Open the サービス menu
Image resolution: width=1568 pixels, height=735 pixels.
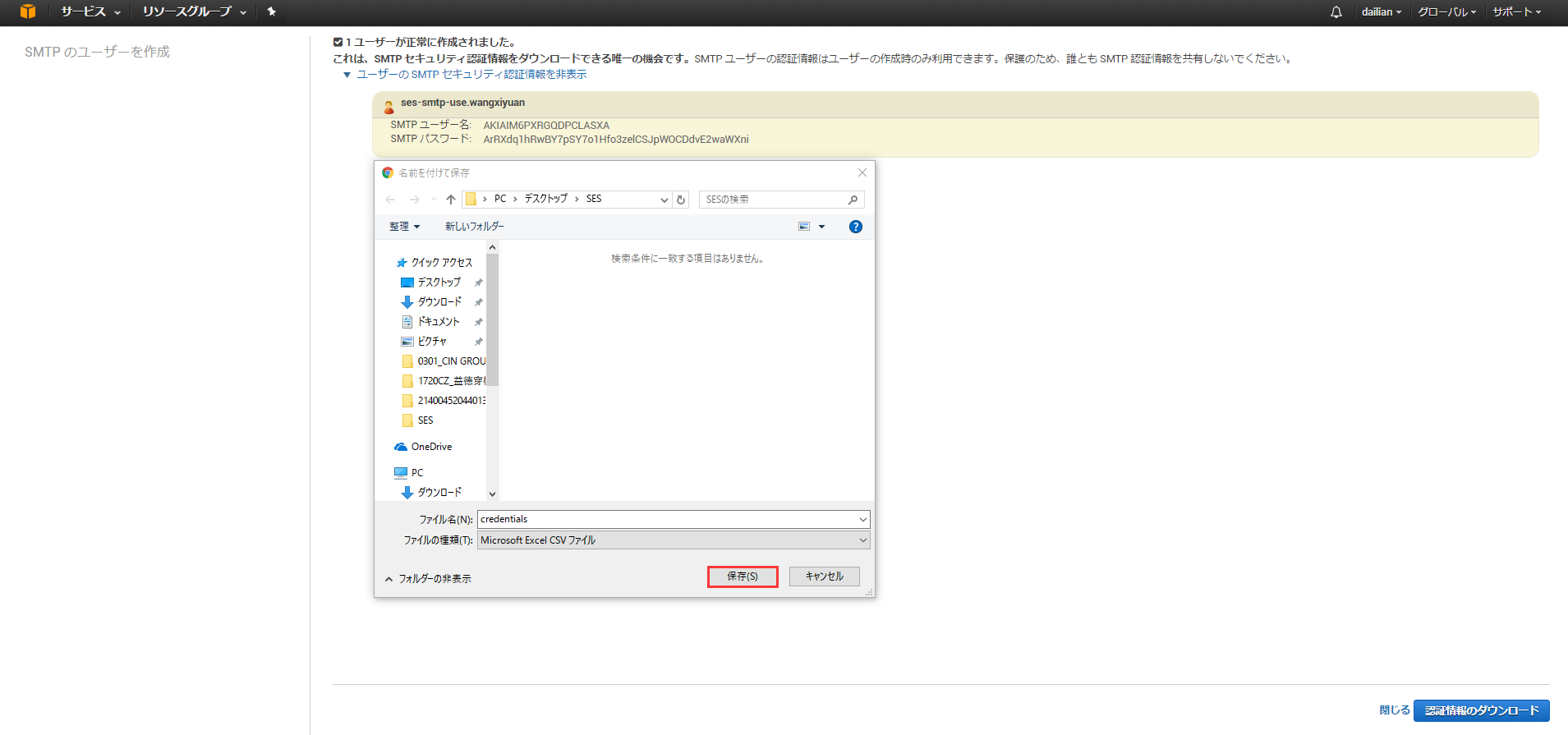90,11
